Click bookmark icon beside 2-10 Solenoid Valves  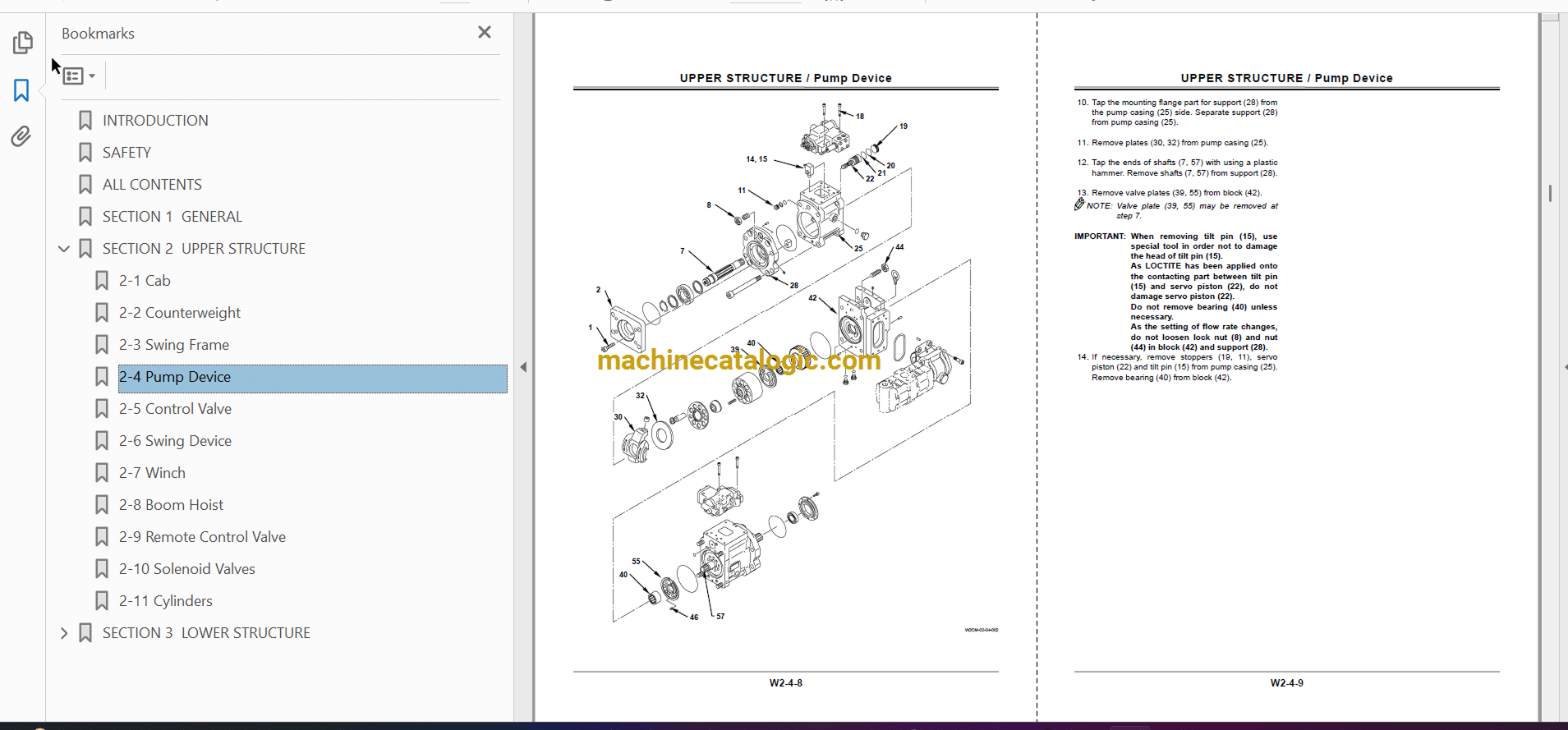tap(102, 569)
